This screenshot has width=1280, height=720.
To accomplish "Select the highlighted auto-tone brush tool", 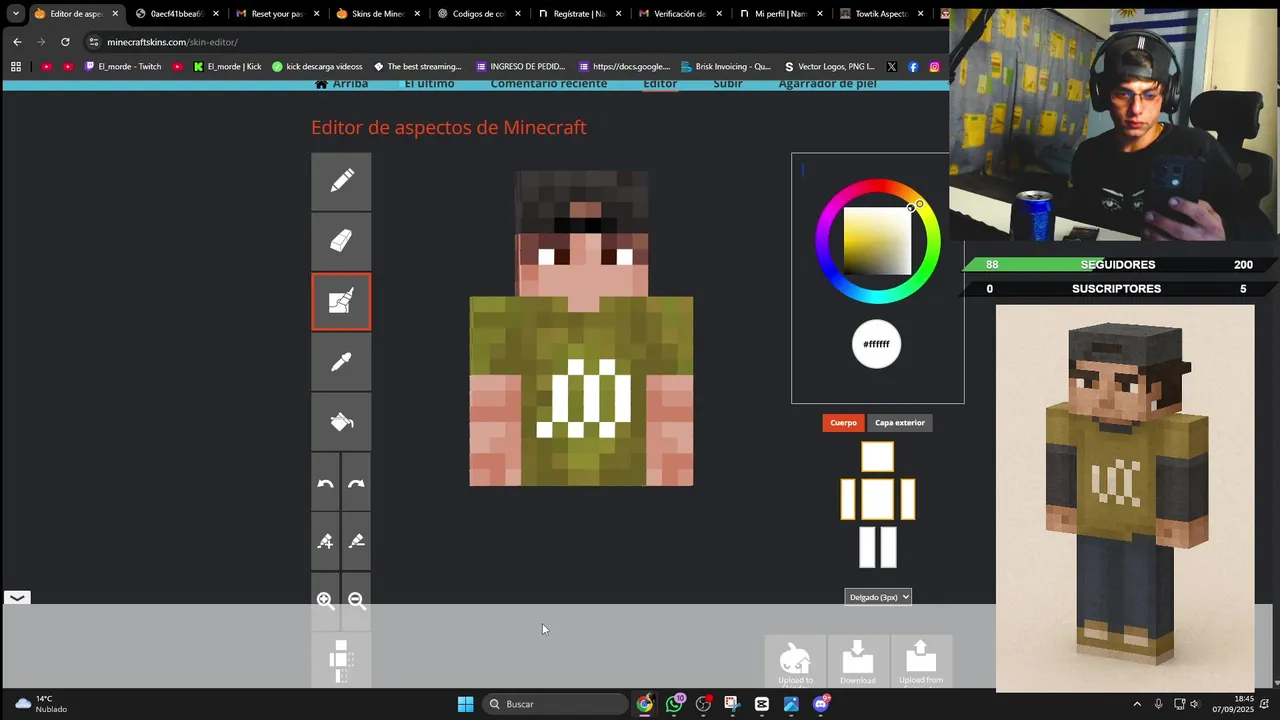I will (341, 301).
